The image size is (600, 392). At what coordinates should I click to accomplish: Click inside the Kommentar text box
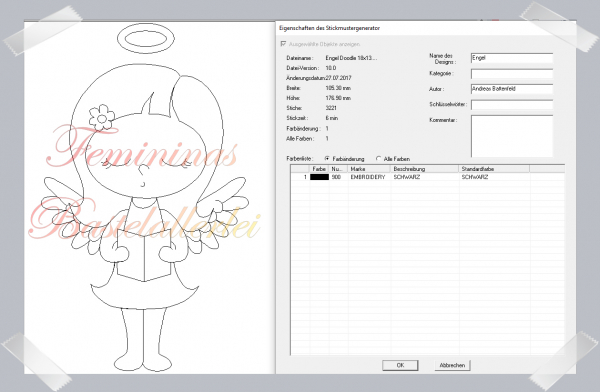click(512, 136)
